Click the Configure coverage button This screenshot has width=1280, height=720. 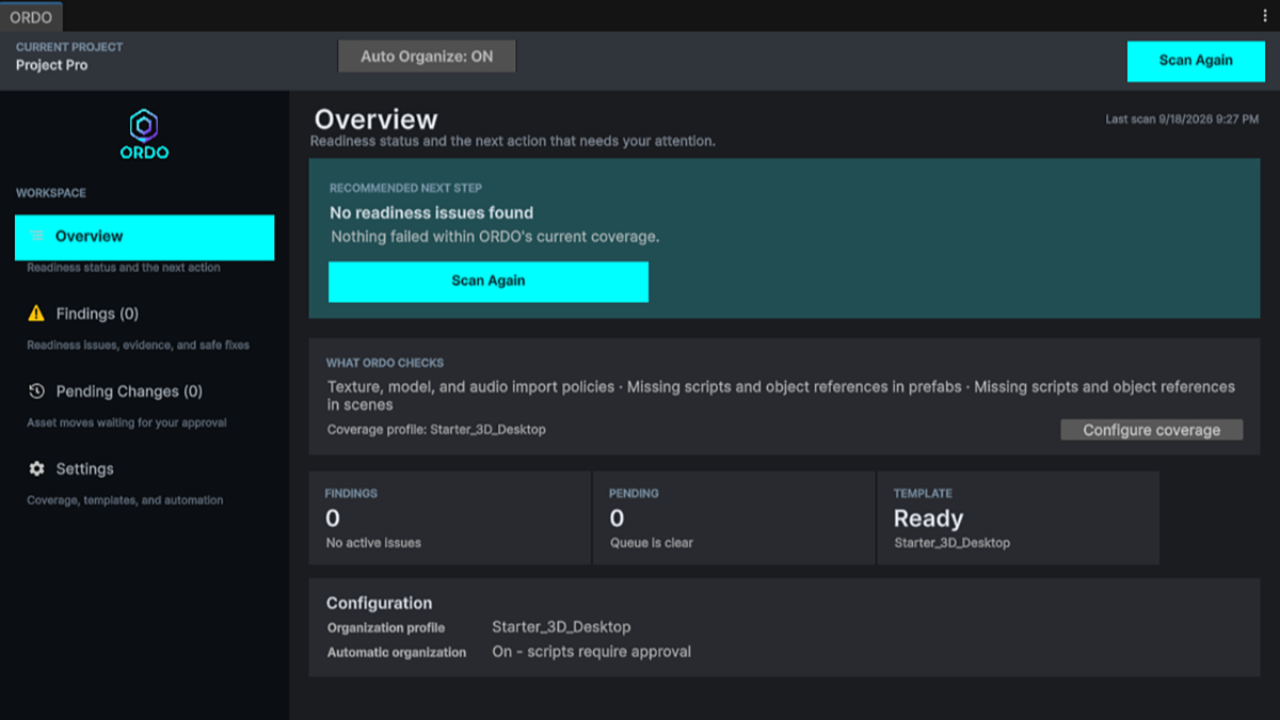click(x=1151, y=430)
